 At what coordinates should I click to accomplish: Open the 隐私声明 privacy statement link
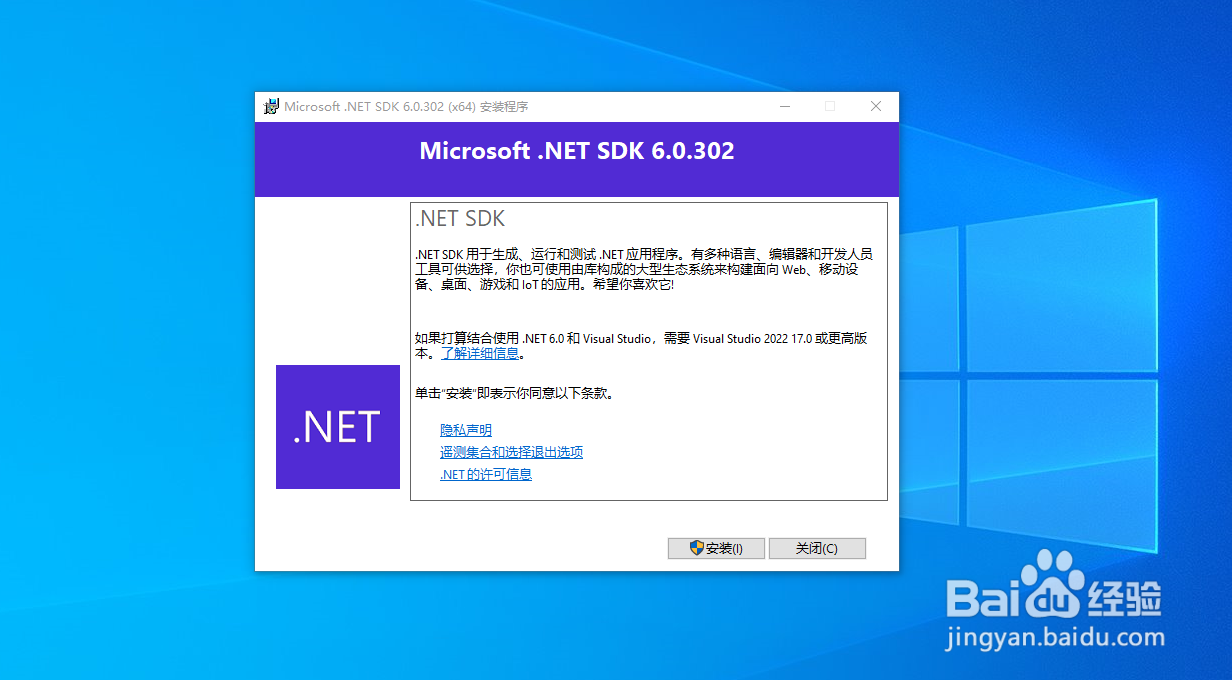click(466, 430)
